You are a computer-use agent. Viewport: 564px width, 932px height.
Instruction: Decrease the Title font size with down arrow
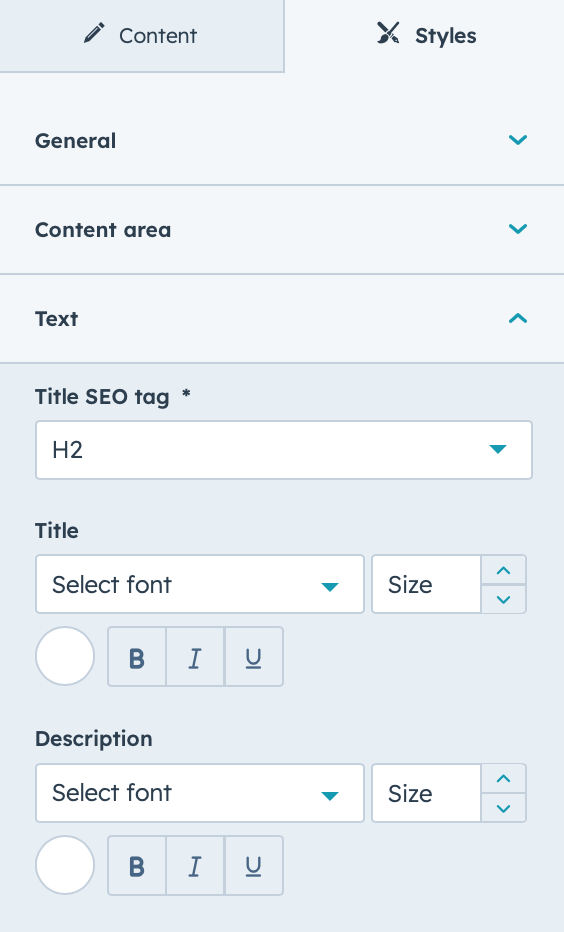[x=503, y=599]
